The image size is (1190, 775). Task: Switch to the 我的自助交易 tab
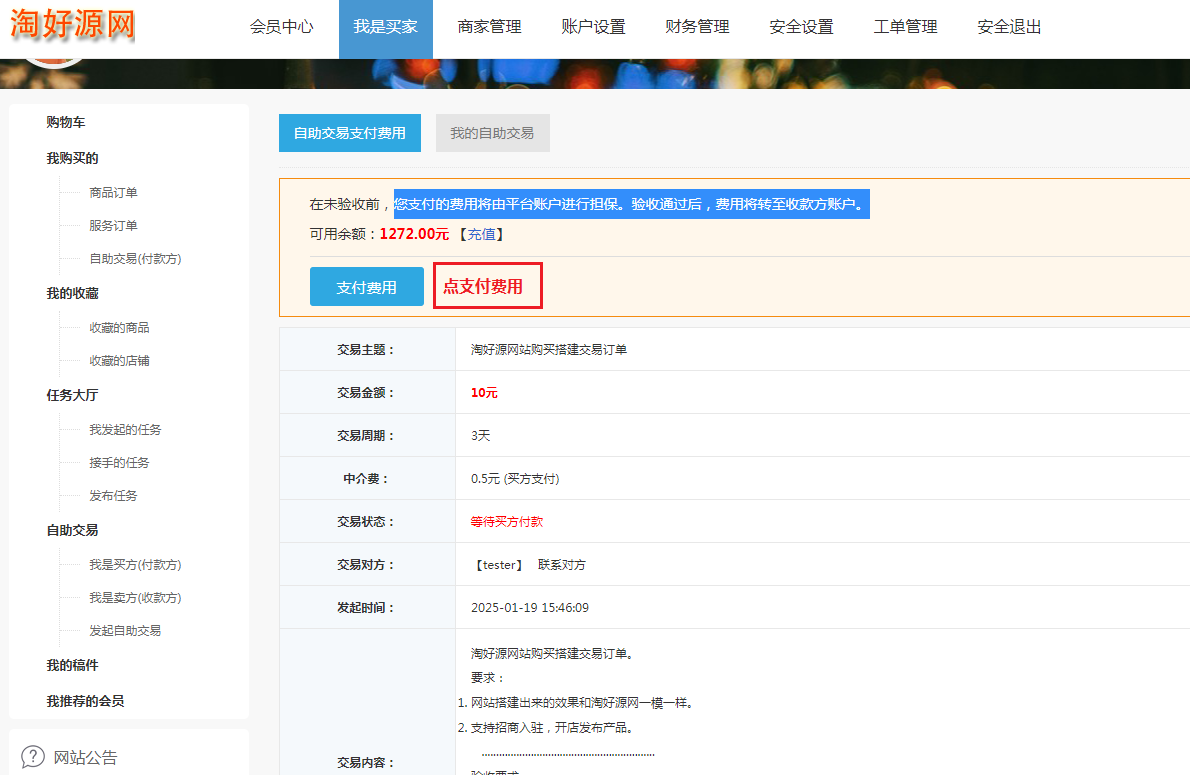492,133
